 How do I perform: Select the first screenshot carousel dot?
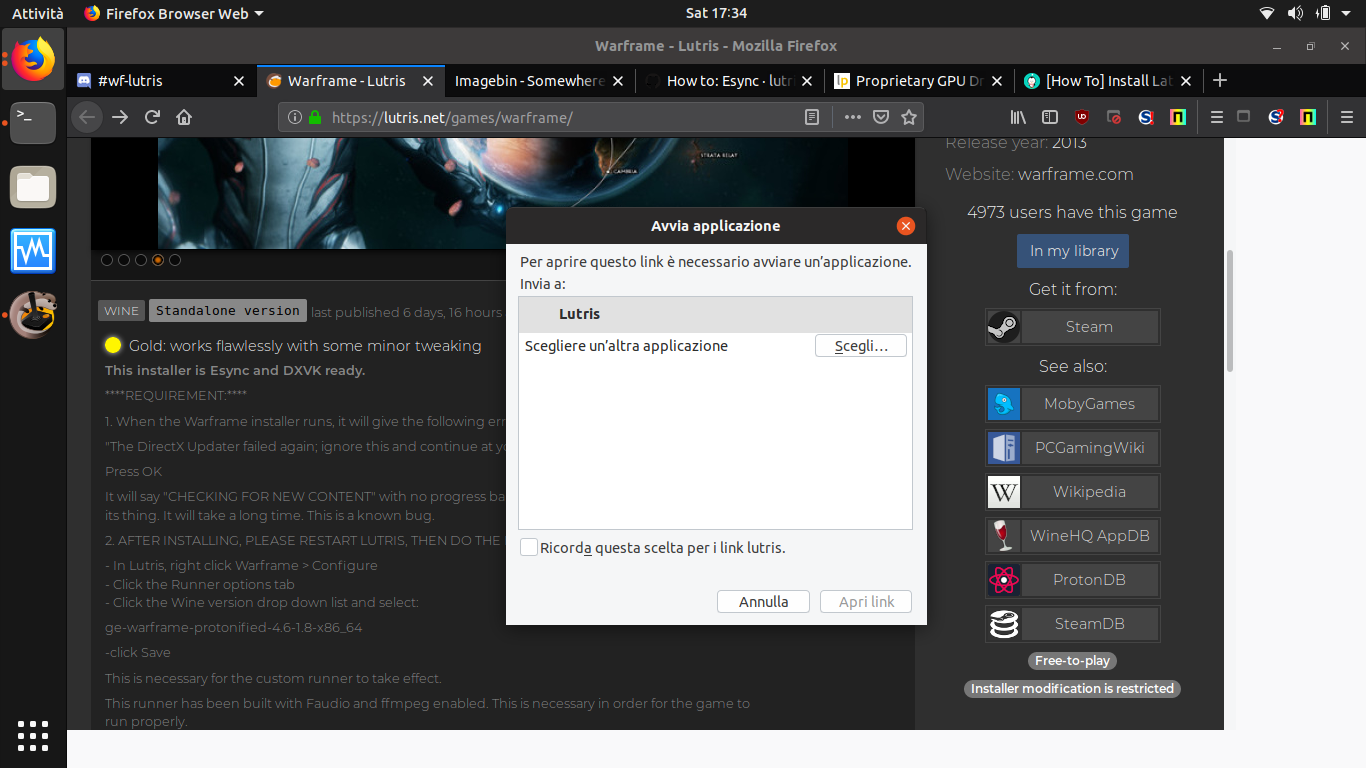tap(107, 260)
